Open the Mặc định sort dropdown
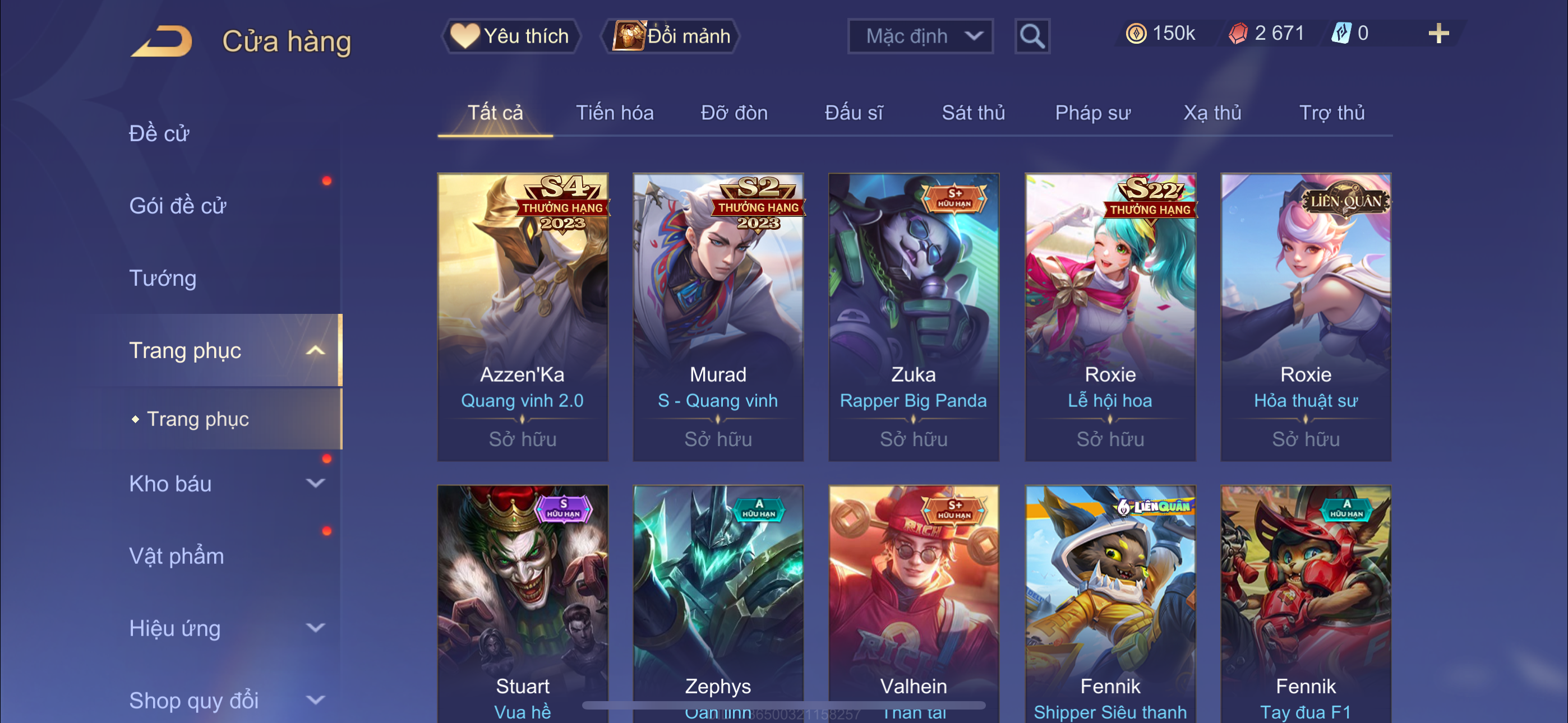The width and height of the screenshot is (1568, 723). coord(920,36)
